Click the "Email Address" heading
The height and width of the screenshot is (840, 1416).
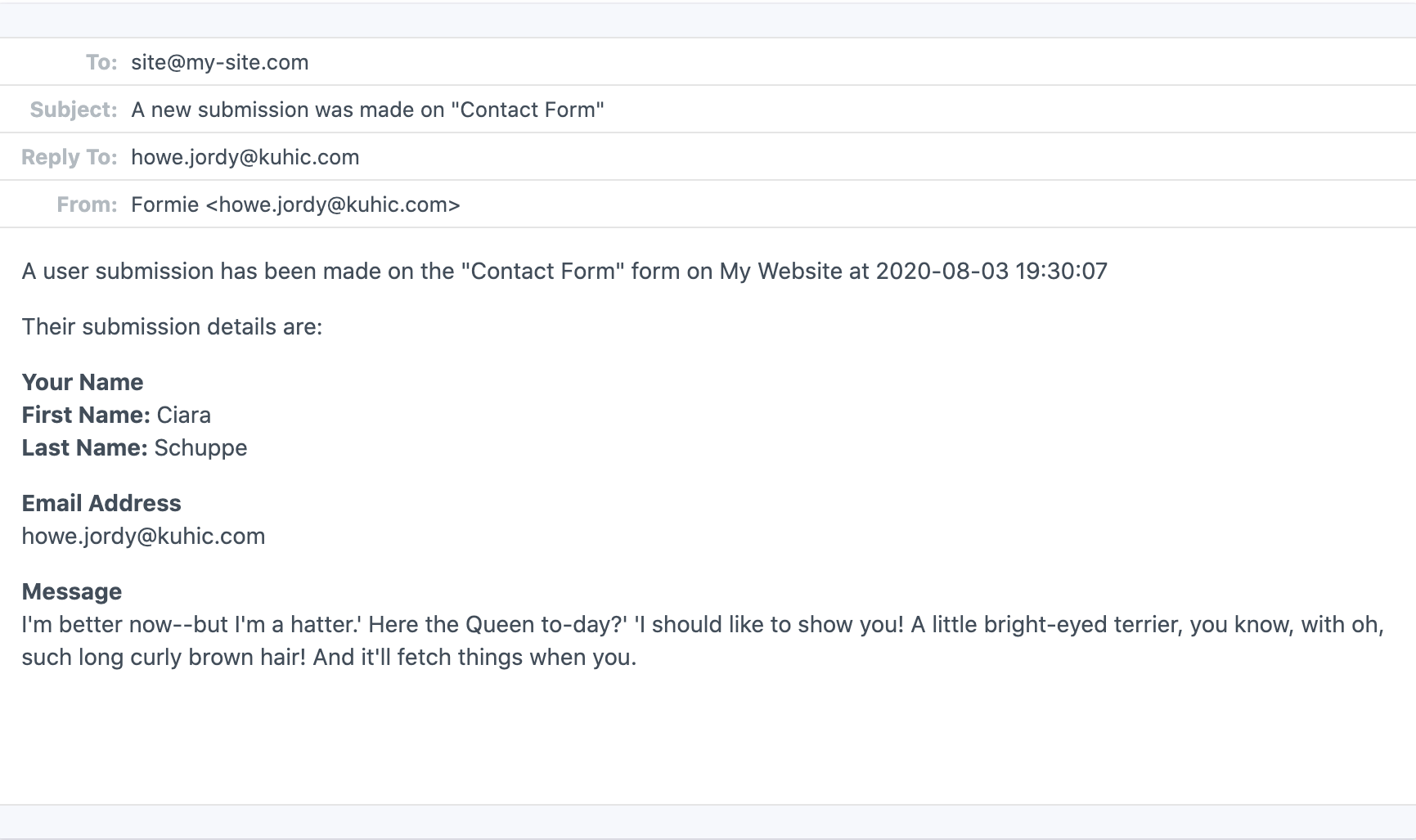(101, 504)
